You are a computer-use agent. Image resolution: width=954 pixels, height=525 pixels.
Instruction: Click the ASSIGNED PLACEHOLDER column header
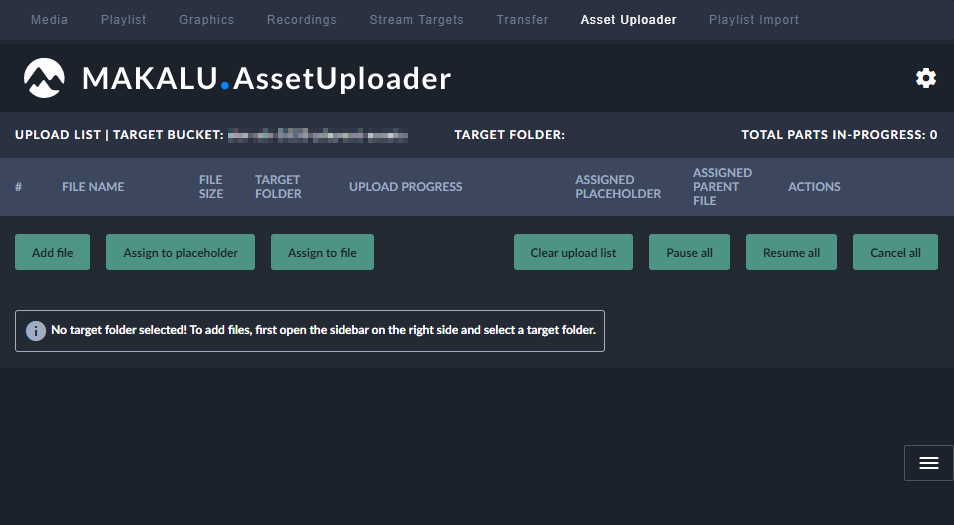coord(618,187)
